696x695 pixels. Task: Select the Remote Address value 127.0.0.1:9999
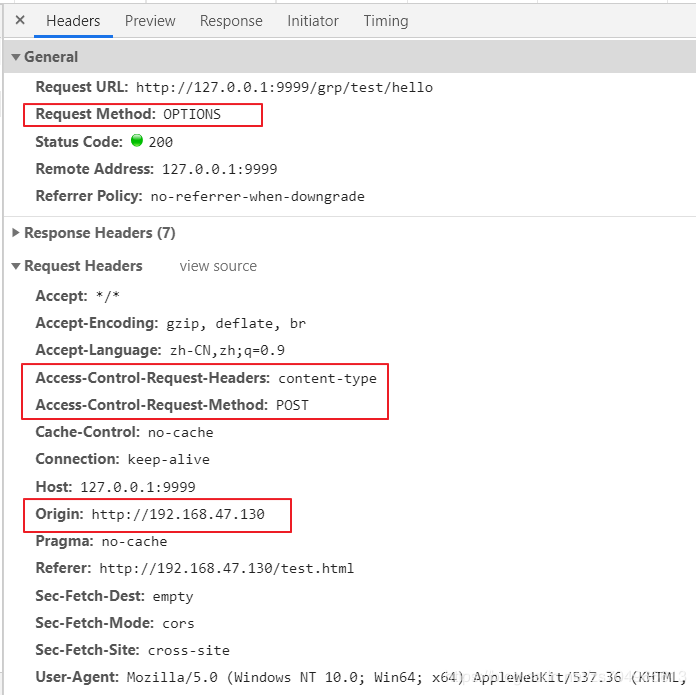[x=220, y=169]
